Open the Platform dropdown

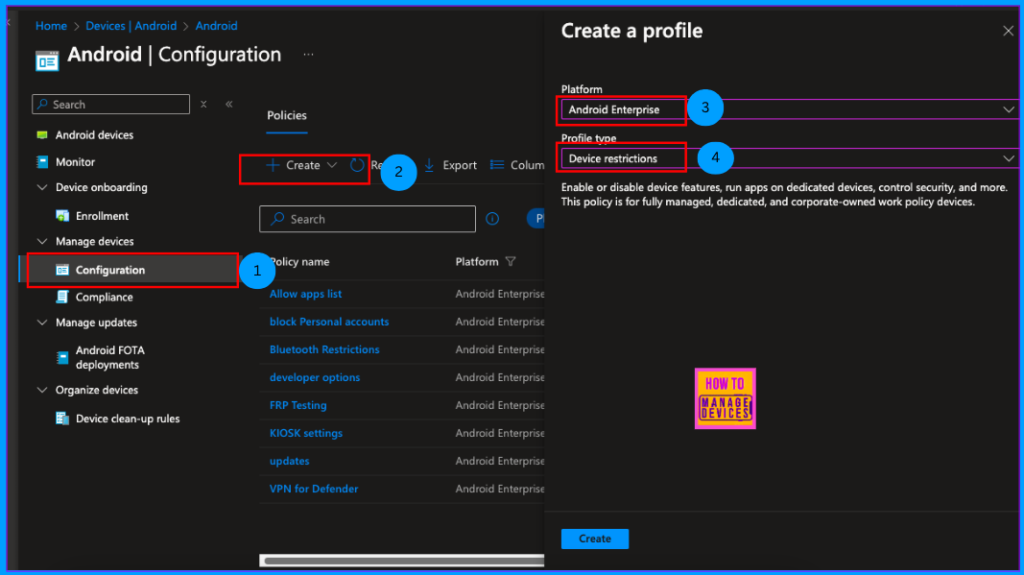click(x=790, y=110)
